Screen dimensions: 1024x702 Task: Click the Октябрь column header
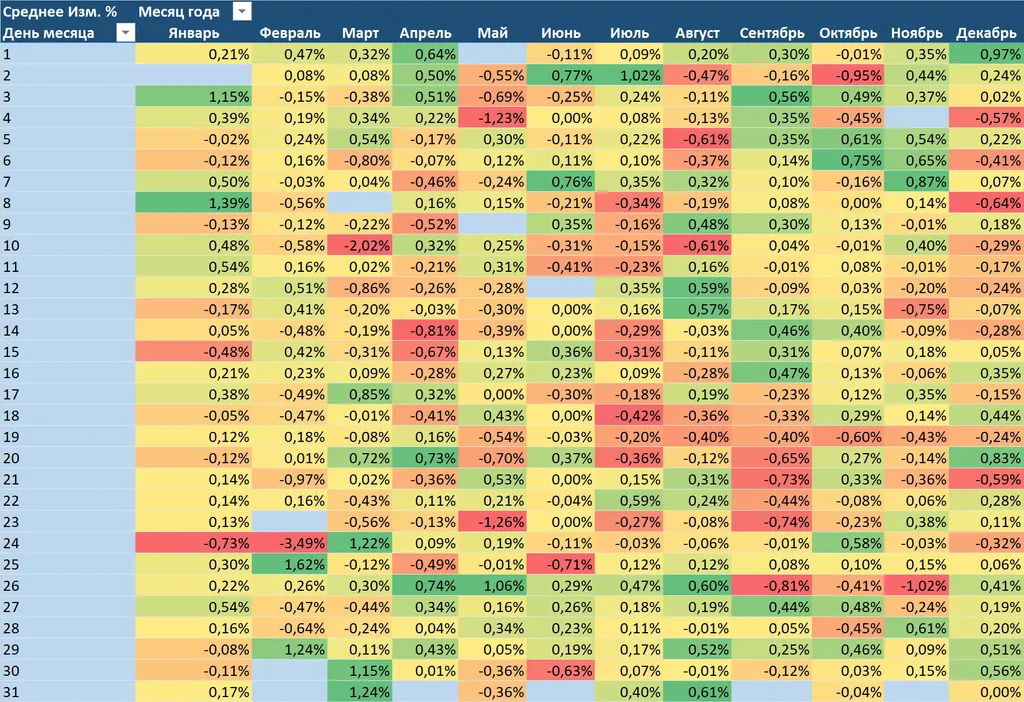tap(848, 33)
